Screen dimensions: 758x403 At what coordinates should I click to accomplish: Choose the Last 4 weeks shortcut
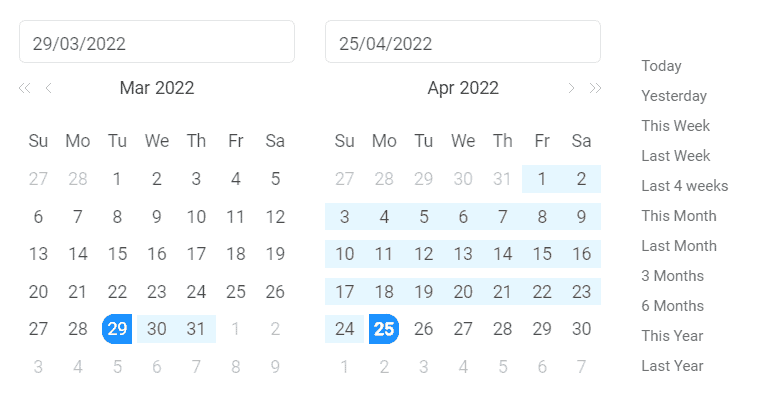(x=685, y=186)
